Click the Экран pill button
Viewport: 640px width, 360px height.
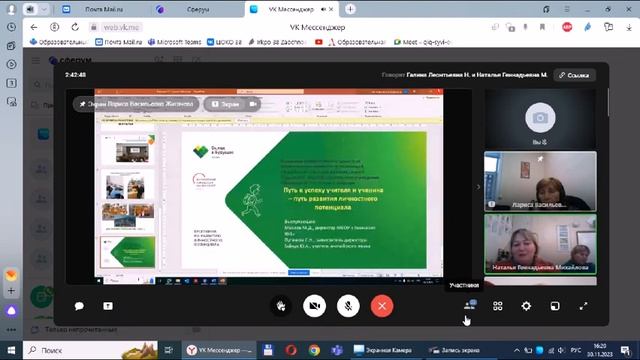coord(226,104)
